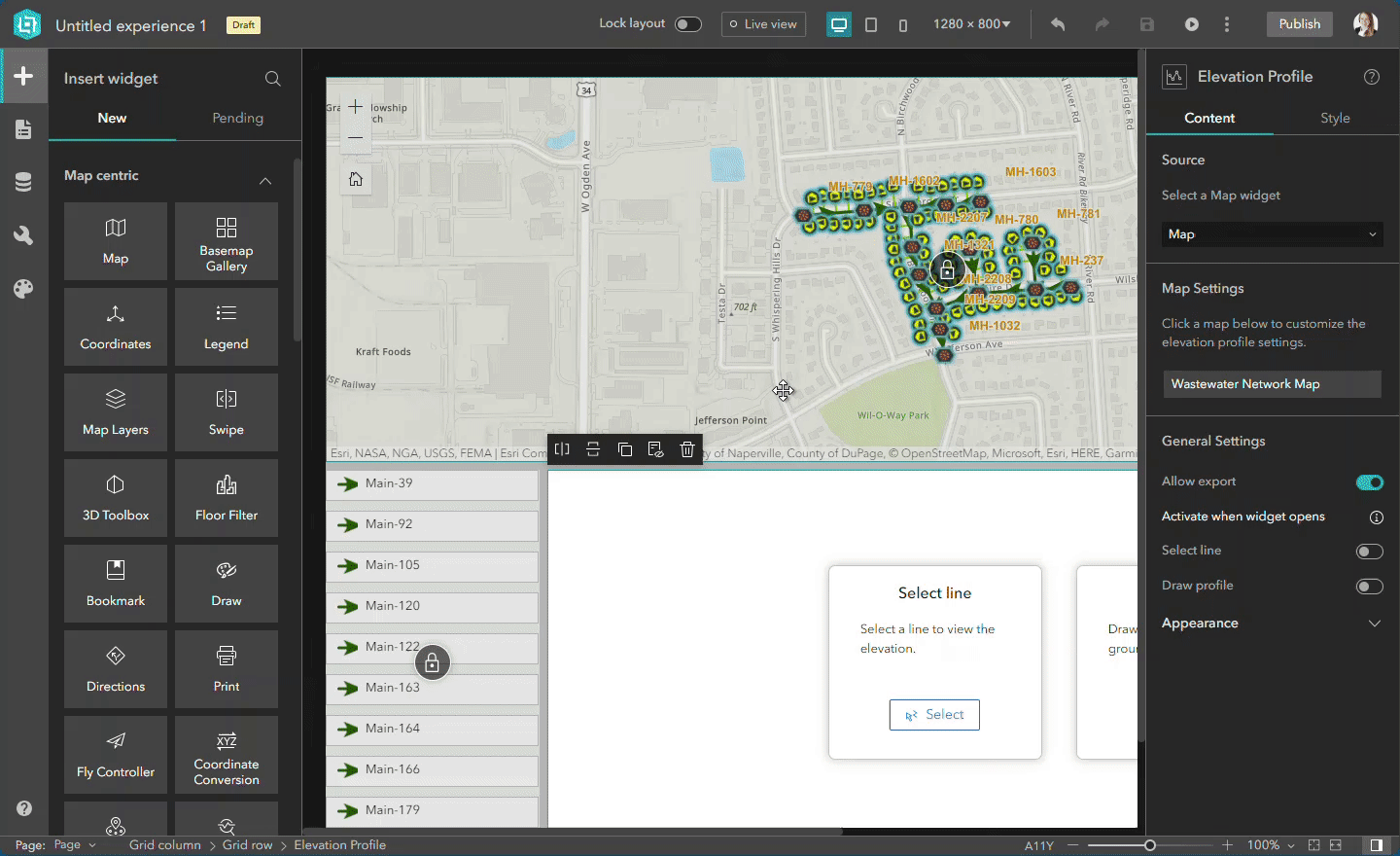This screenshot has width=1400, height=856.
Task: Enable the Select line toggle
Action: click(x=1370, y=551)
